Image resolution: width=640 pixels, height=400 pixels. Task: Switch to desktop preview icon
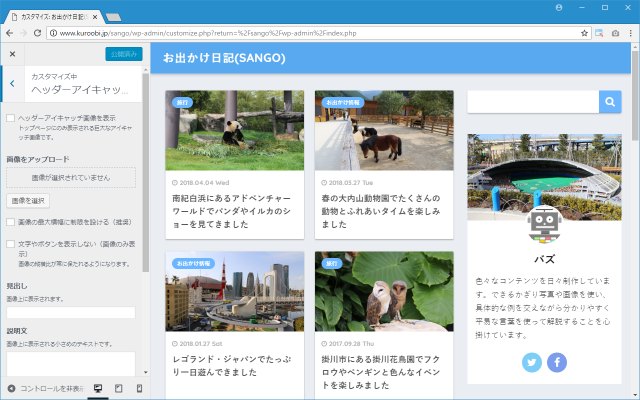[x=98, y=388]
